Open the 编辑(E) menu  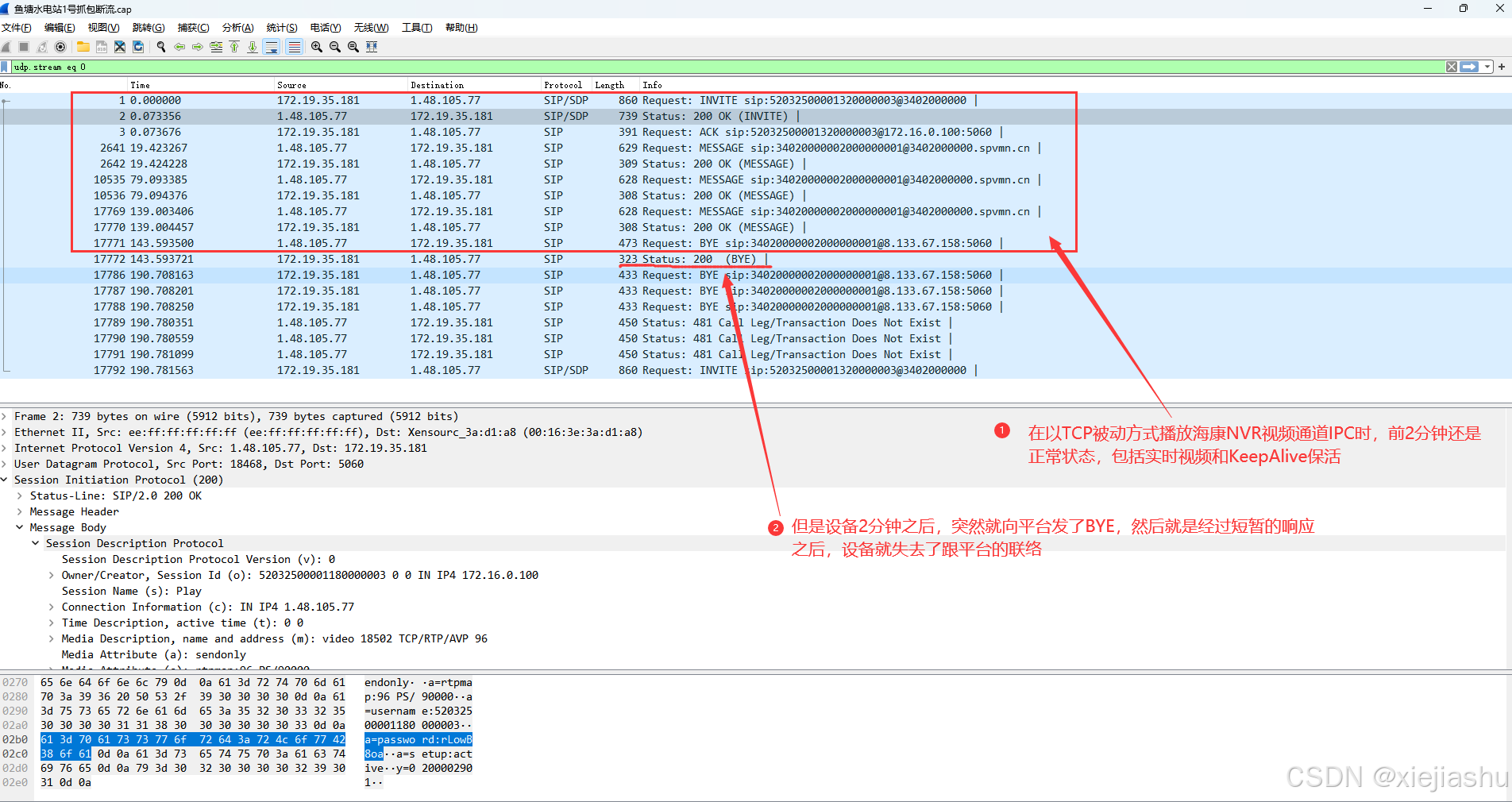(60, 28)
